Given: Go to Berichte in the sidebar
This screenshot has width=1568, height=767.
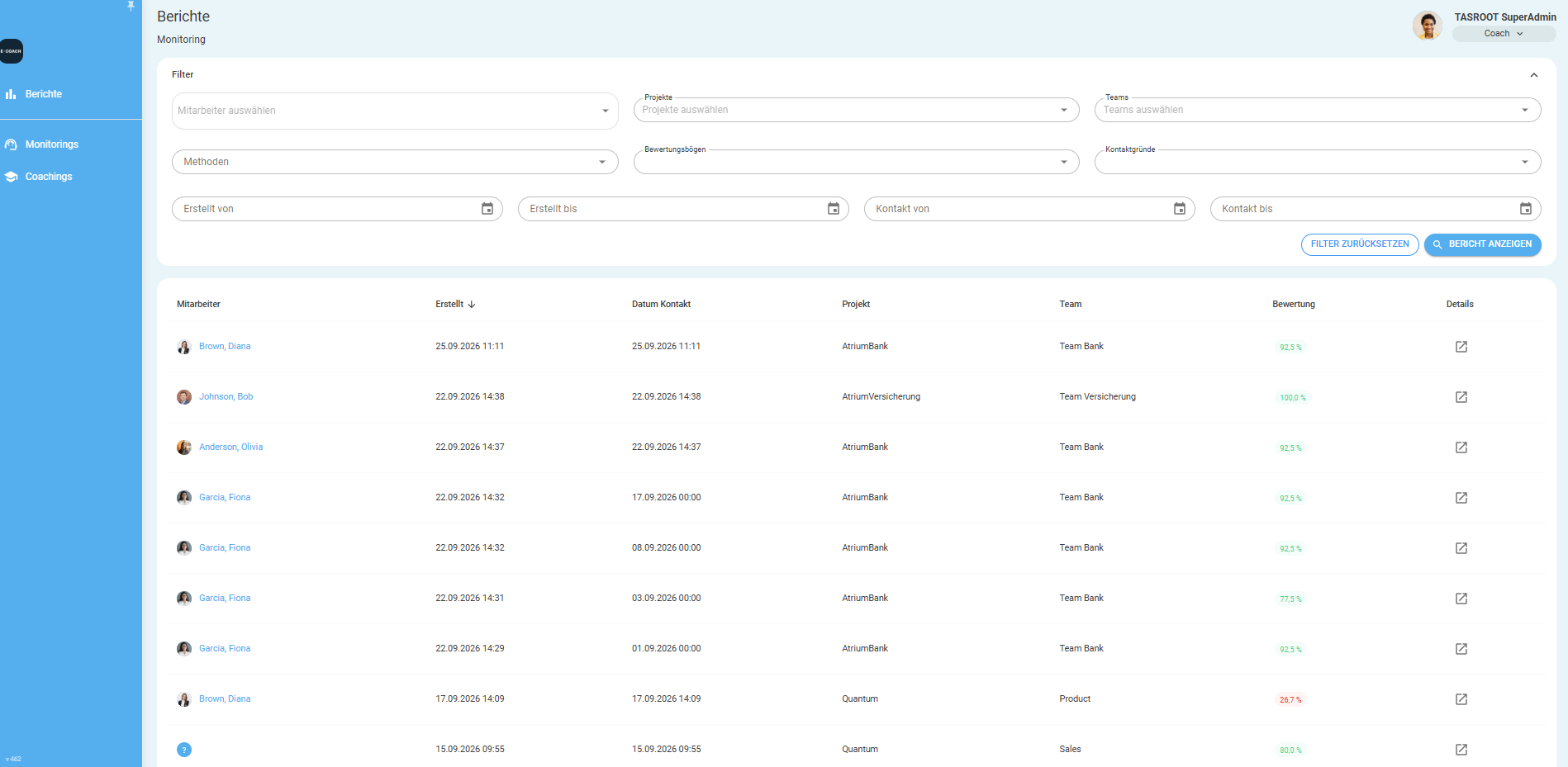Looking at the screenshot, I should 43,94.
